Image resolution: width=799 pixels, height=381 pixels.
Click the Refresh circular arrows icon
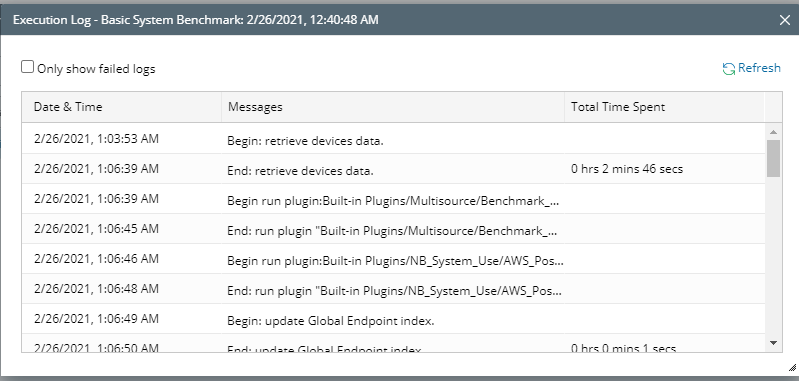click(728, 68)
